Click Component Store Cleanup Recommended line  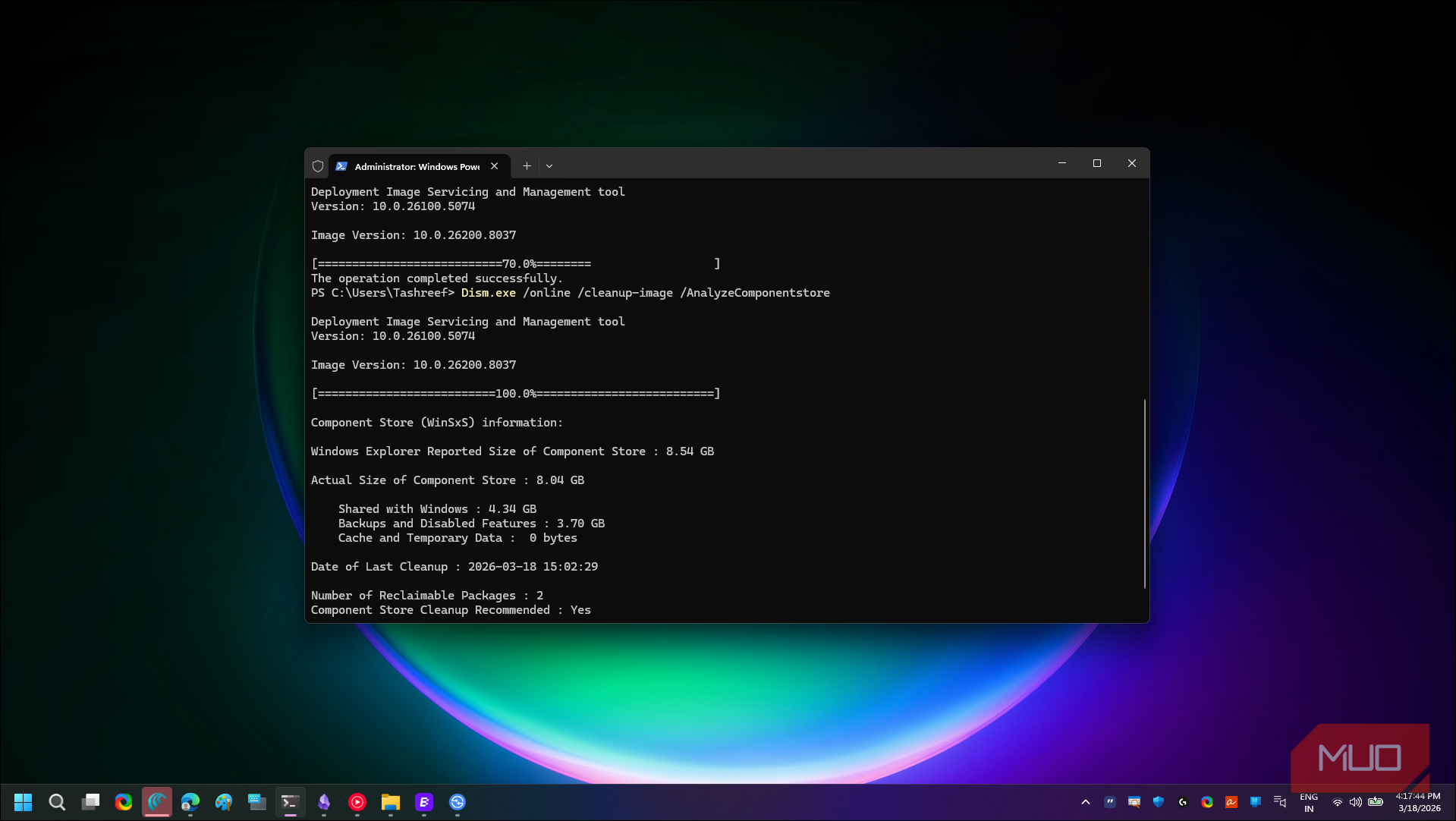click(x=451, y=610)
